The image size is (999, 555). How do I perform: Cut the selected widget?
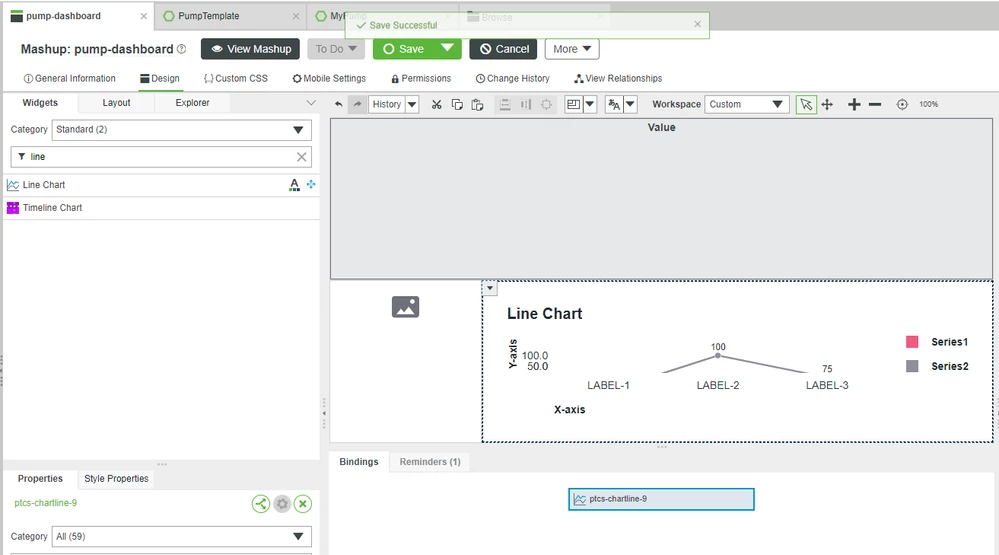tap(436, 105)
